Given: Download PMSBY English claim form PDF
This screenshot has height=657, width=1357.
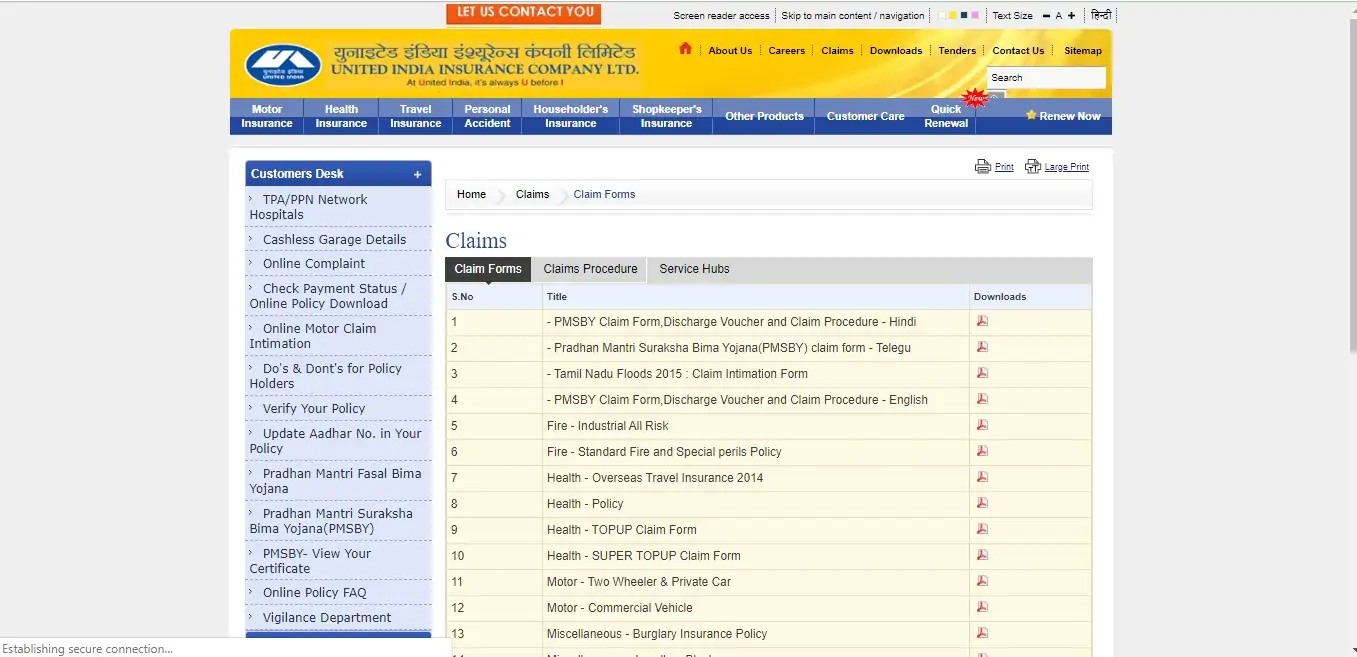Looking at the screenshot, I should pos(982,399).
